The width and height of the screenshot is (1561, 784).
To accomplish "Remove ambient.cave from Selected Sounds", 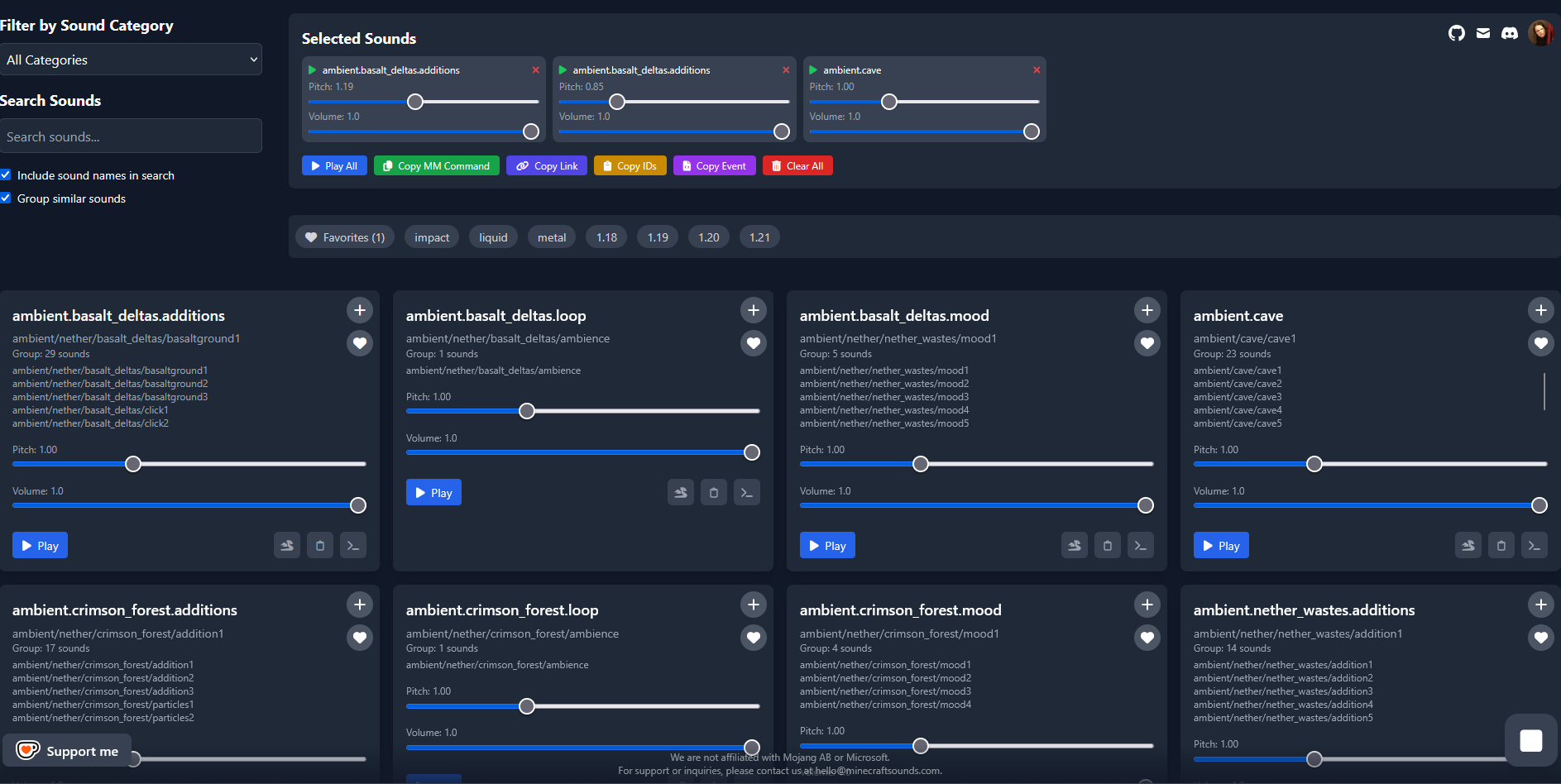I will [1036, 70].
